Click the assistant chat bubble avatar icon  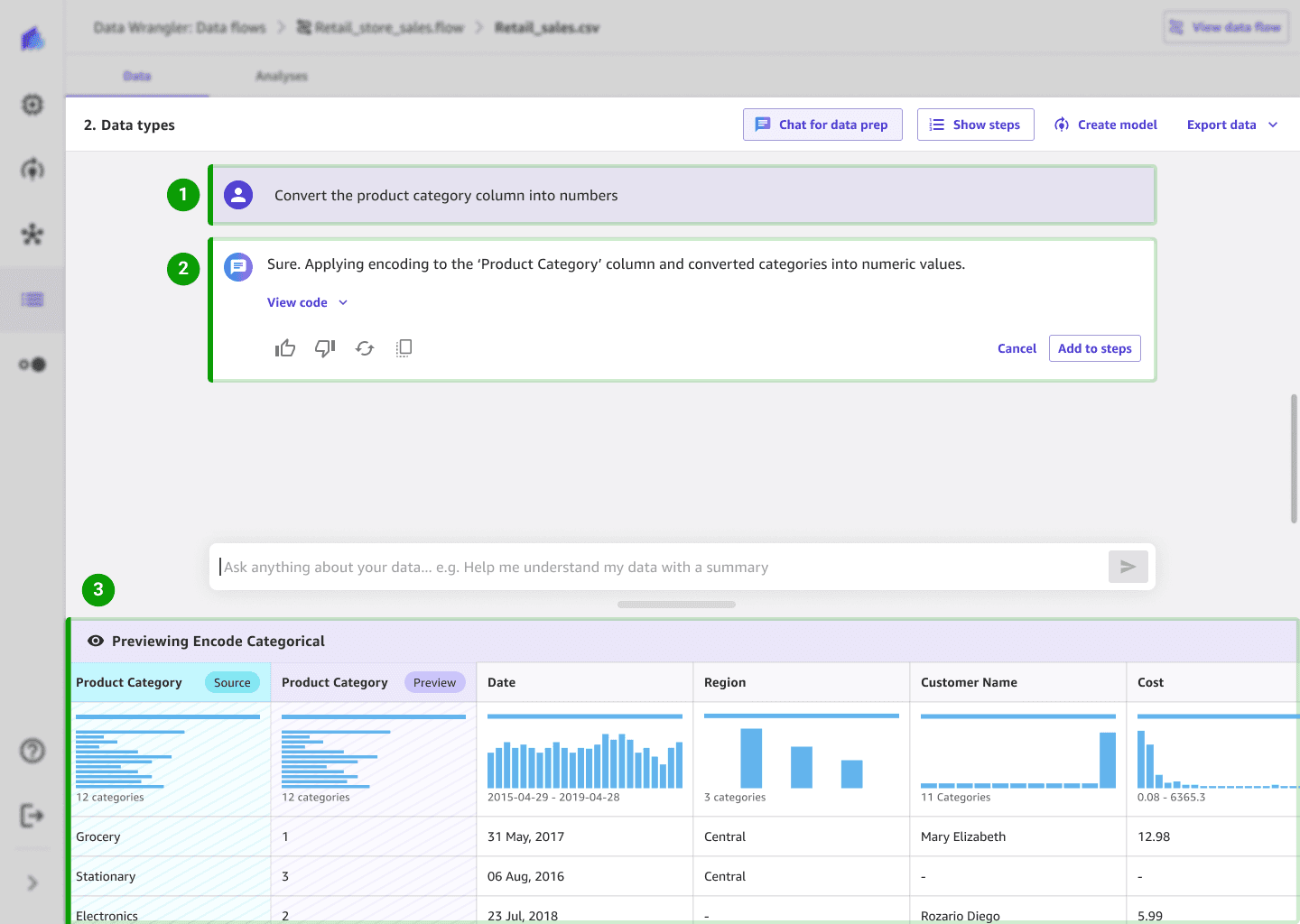coord(238,266)
